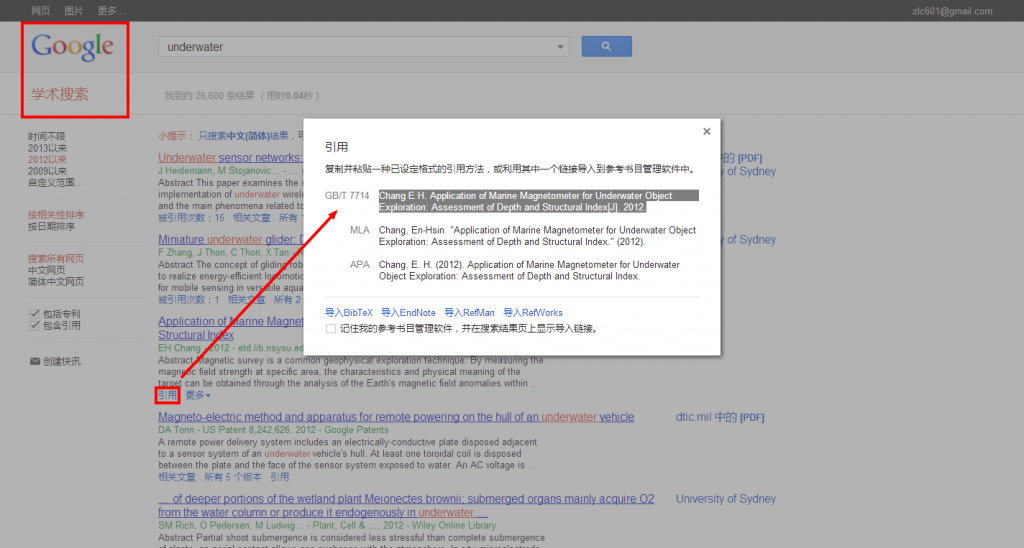This screenshot has width=1024, height=548.
Task: Click the blue search magnifier button
Action: (606, 46)
